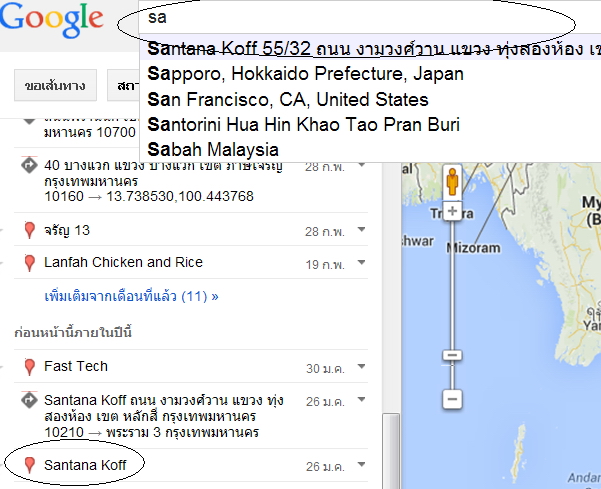The height and width of the screenshot is (489, 601).
Task: Open the bottom Santana Koff place entry
Action: pyautogui.click(x=85, y=465)
